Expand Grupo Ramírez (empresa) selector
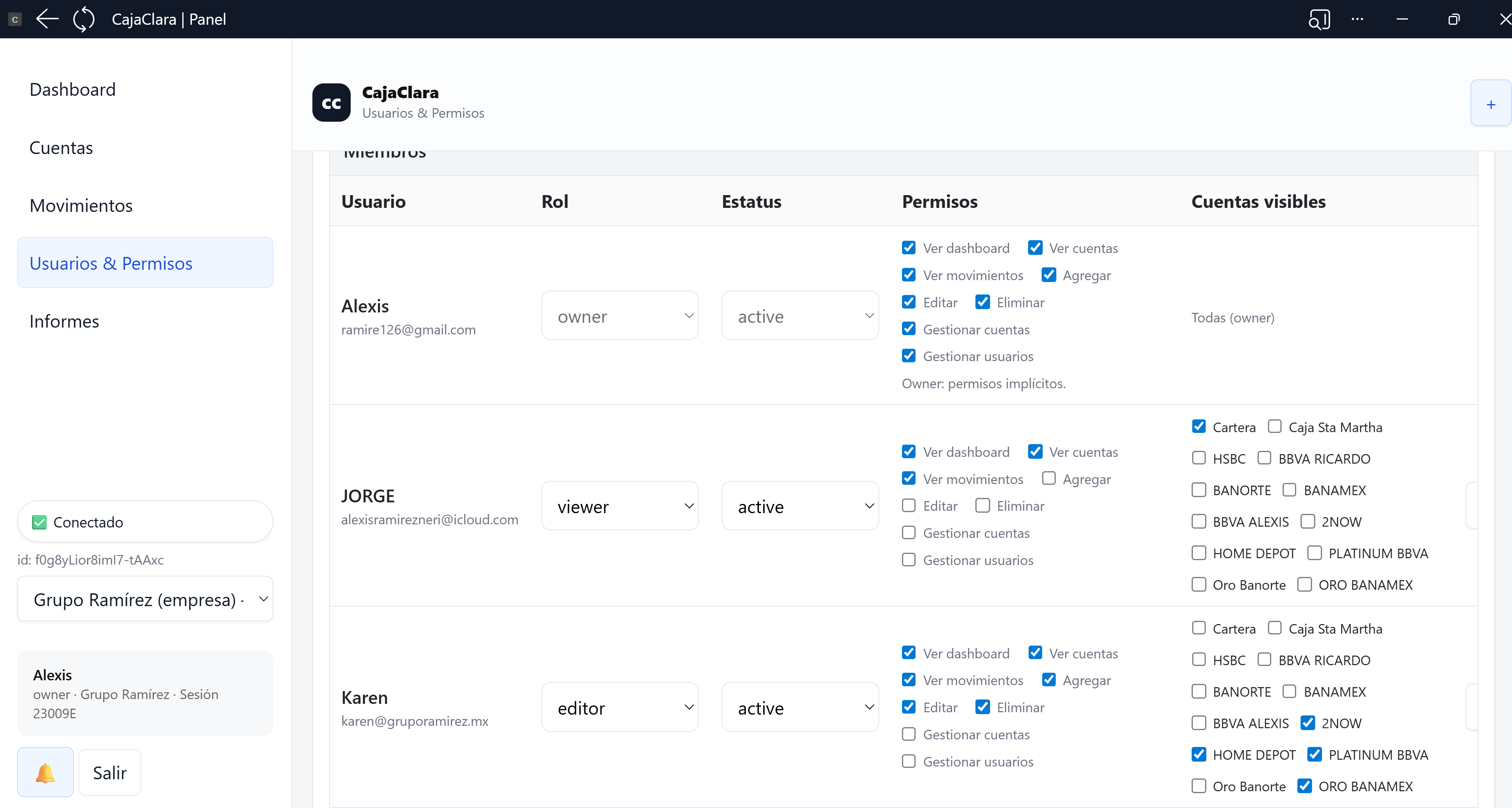Screen dimensions: 1512x808 [145, 599]
